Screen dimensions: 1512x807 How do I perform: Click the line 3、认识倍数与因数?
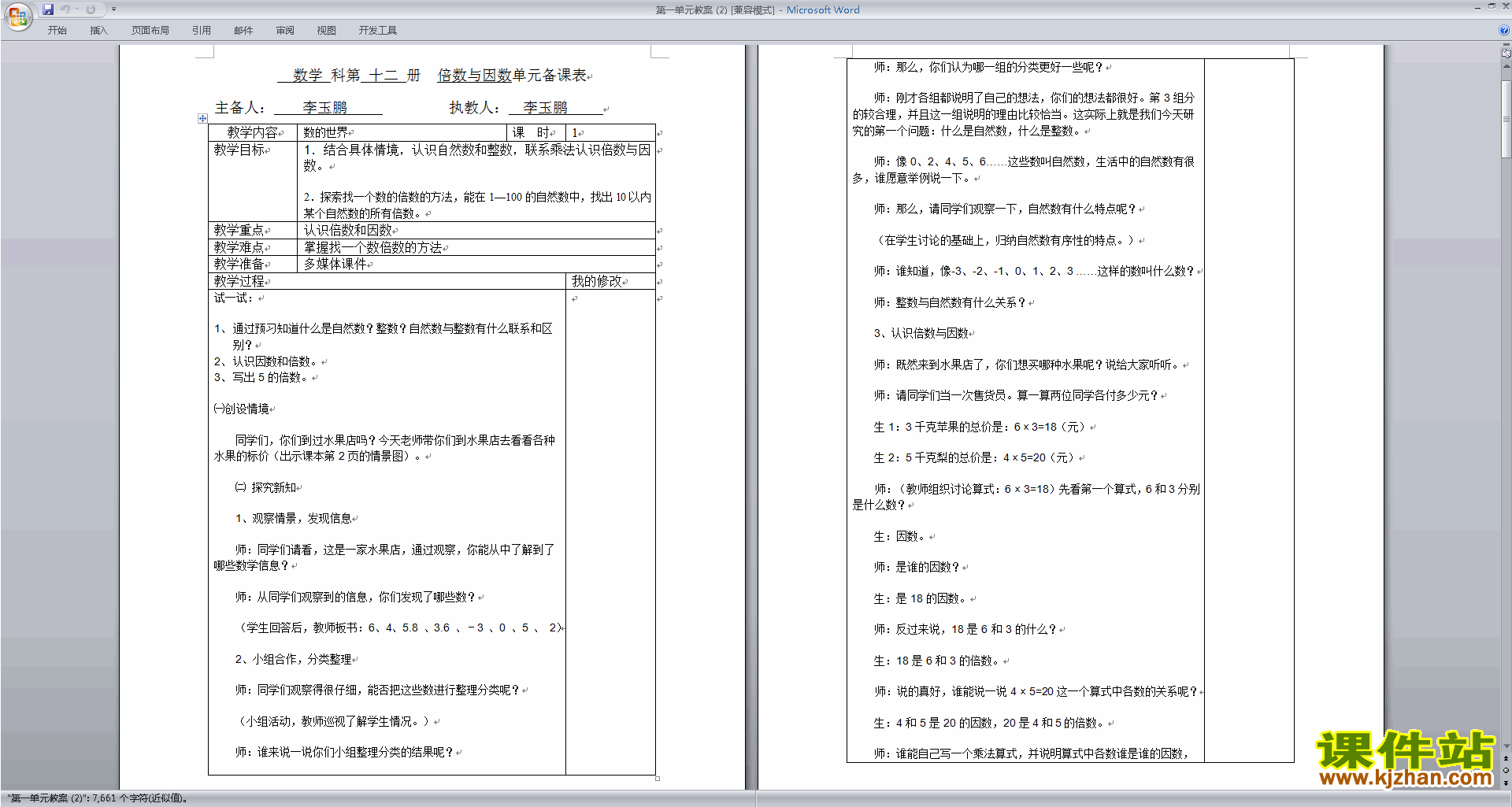[921, 333]
